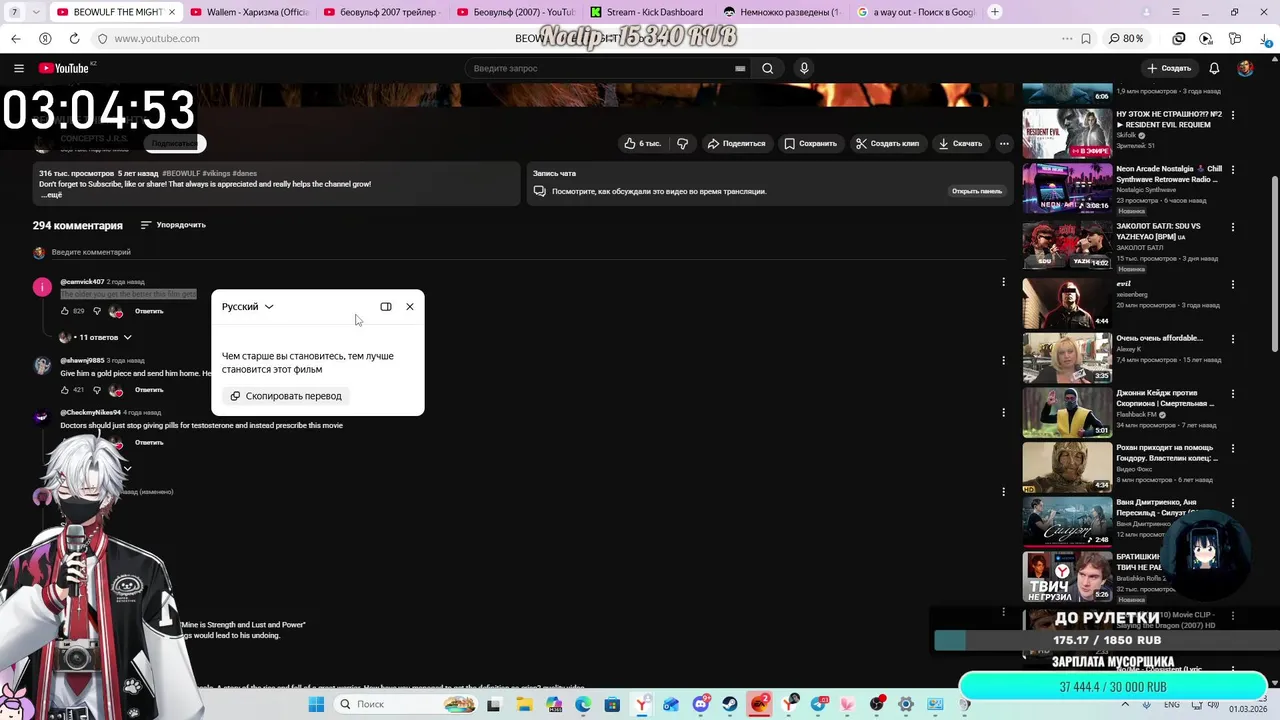The width and height of the screenshot is (1280, 720).
Task: Switch to the a way out Google tab
Action: pos(914,12)
